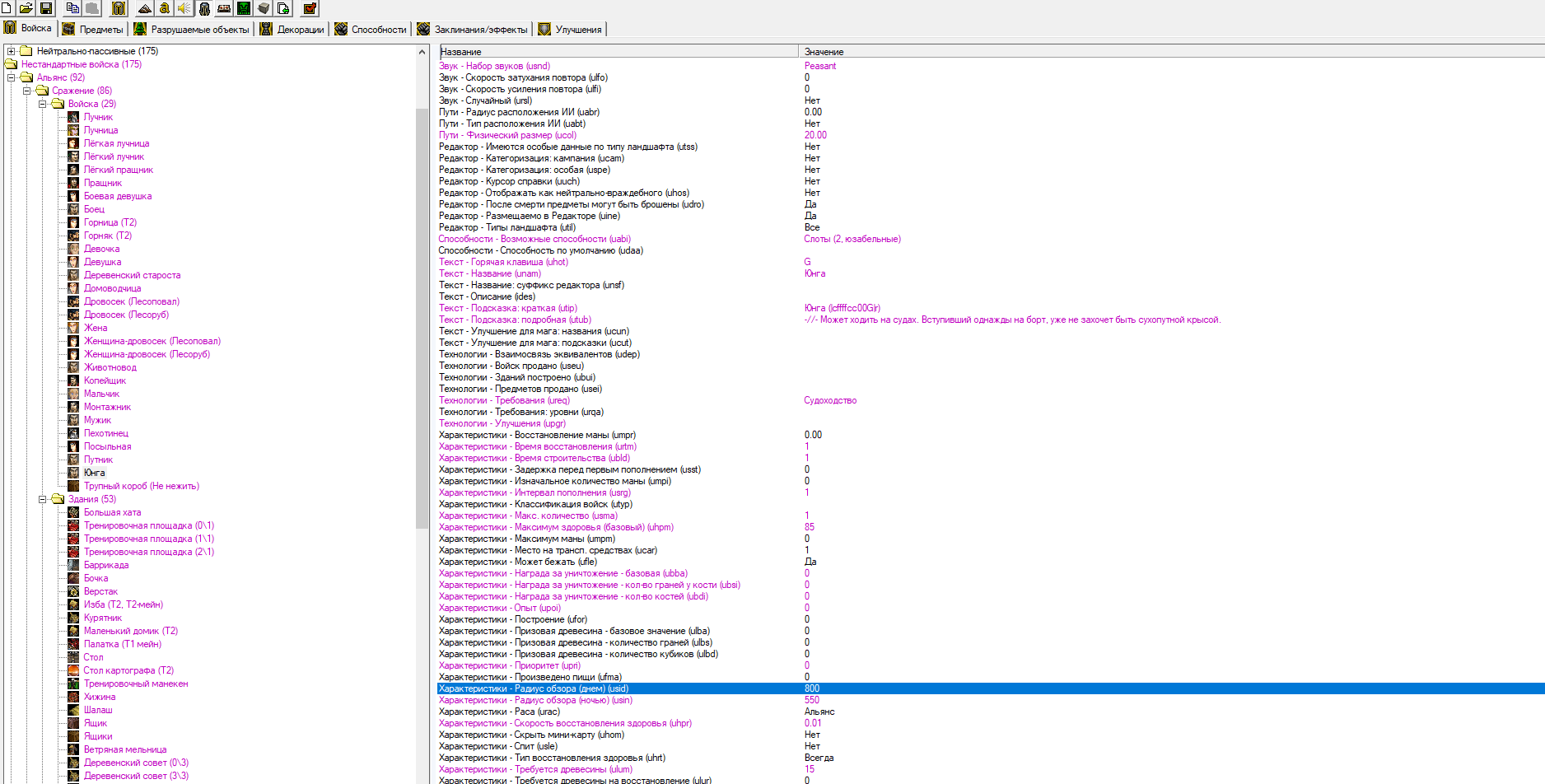Viewport: 1545px width, 784px height.
Task: Click the icon beside Стол картографа (T2)
Action: point(73,670)
